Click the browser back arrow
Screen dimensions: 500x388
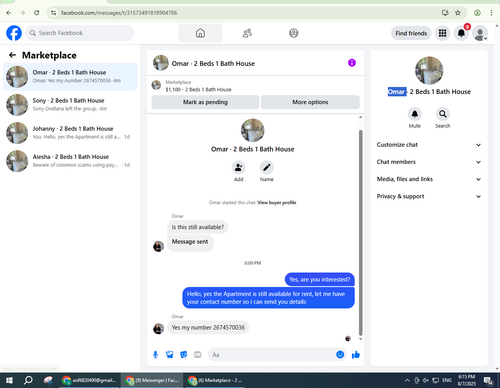coord(9,13)
